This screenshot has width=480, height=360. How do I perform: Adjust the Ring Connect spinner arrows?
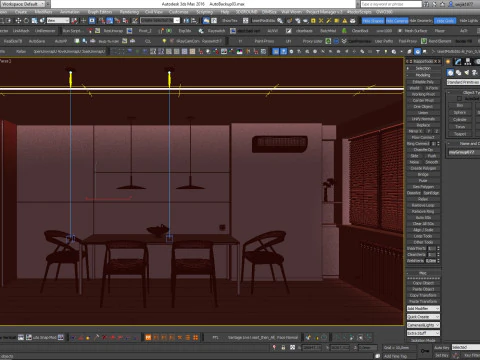click(438, 144)
